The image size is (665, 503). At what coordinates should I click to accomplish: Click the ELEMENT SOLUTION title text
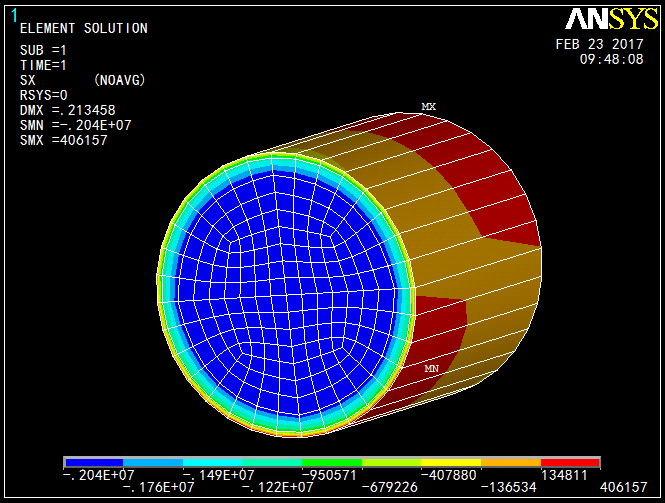pyautogui.click(x=83, y=29)
